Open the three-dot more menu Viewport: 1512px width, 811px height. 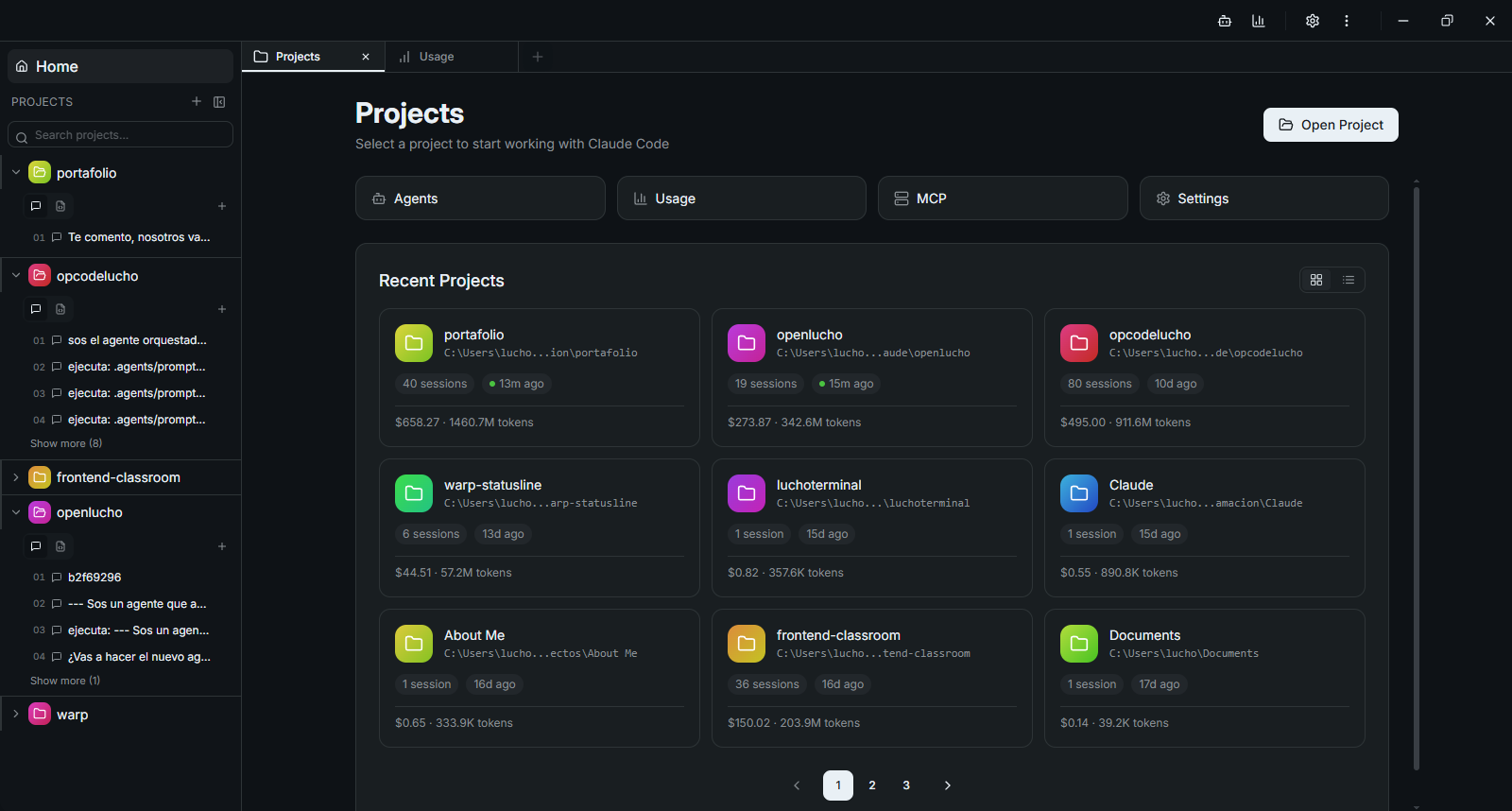pos(1347,21)
